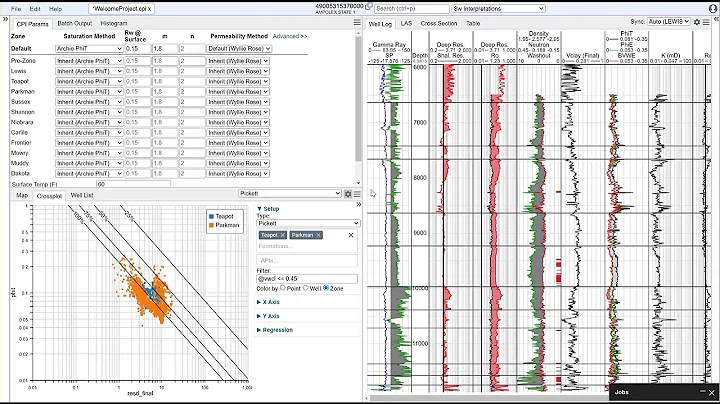Collapse the crossplot setup pane double-chevron

pyautogui.click(x=358, y=204)
